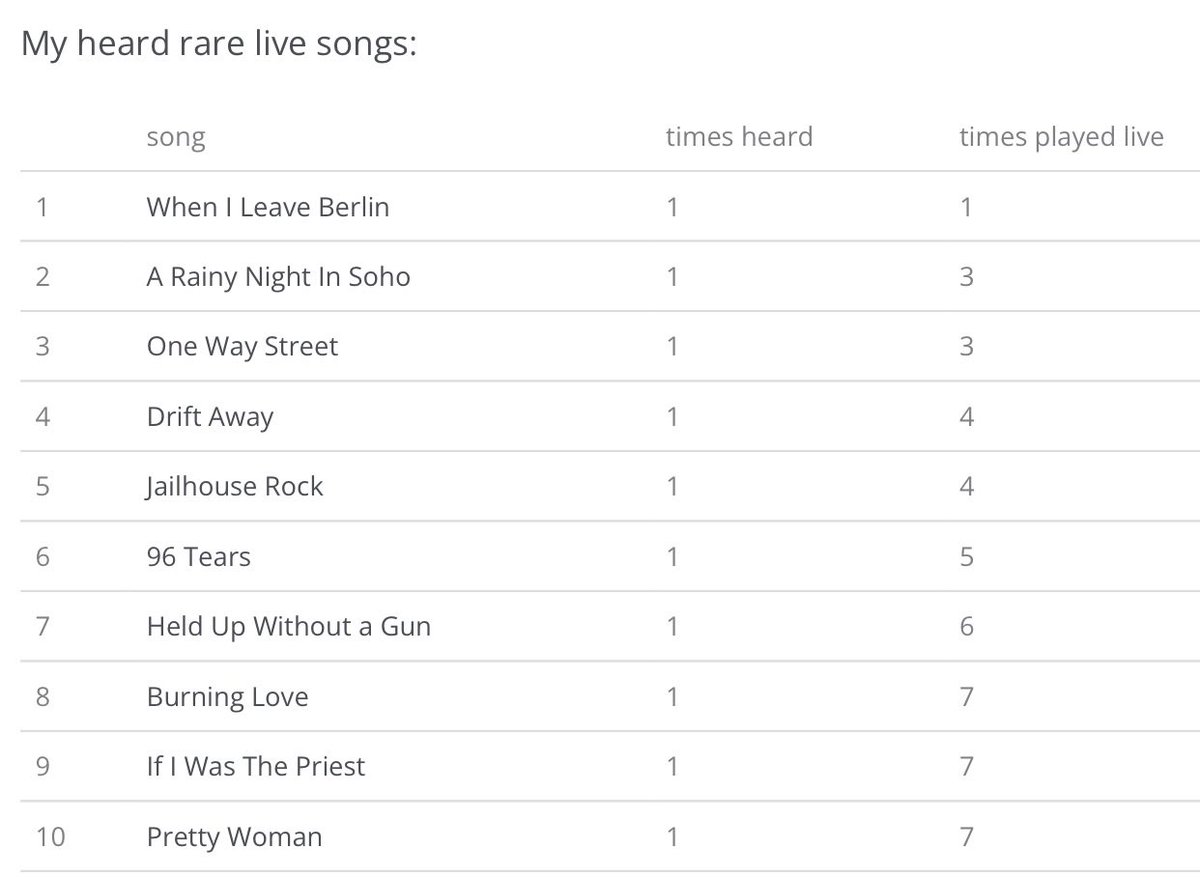Click the 'When I Leave Berlin' song
Image resolution: width=1200 pixels, height=877 pixels.
click(267, 207)
